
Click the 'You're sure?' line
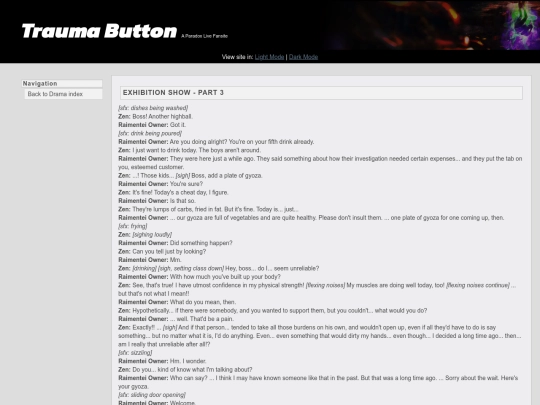[160, 184]
